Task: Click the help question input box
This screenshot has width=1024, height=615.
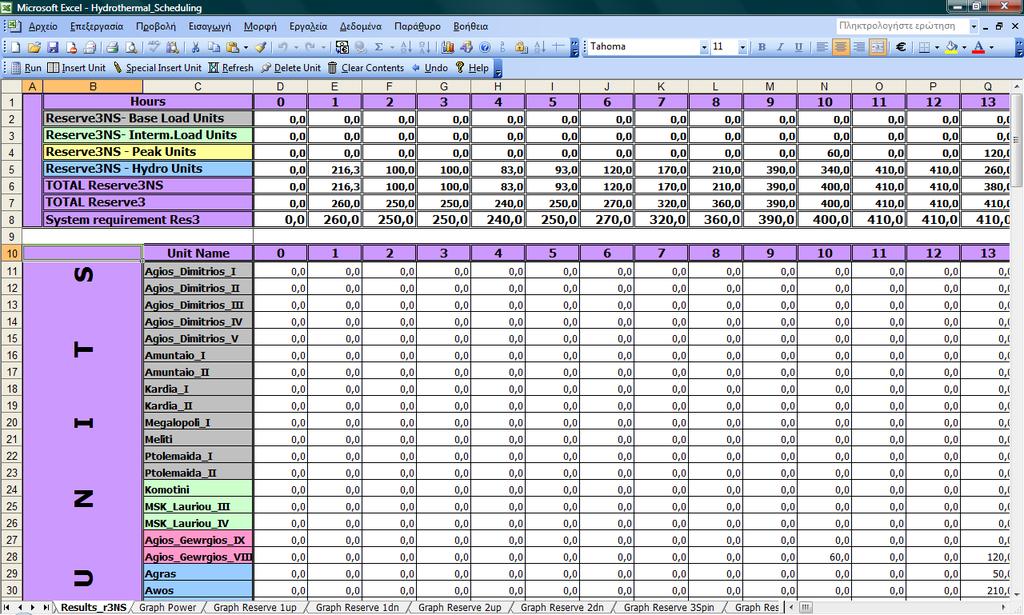Action: click(901, 26)
